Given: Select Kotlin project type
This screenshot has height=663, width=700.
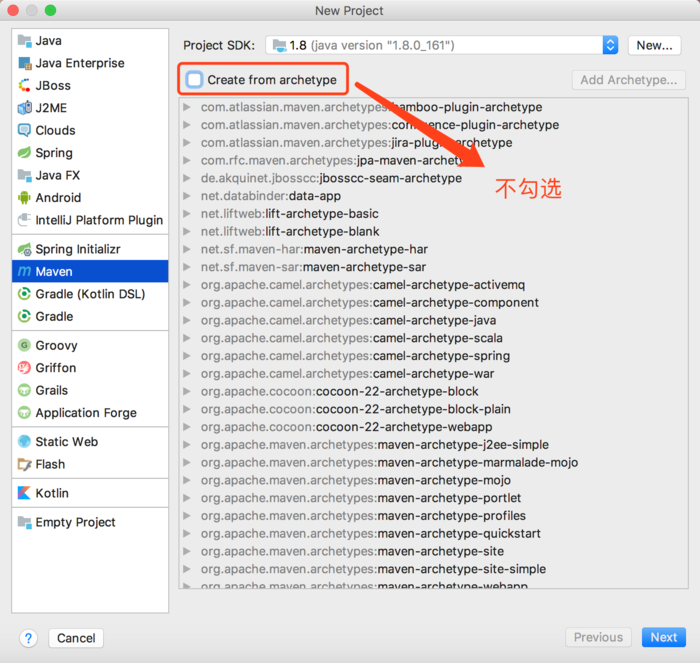Looking at the screenshot, I should coord(90,493).
